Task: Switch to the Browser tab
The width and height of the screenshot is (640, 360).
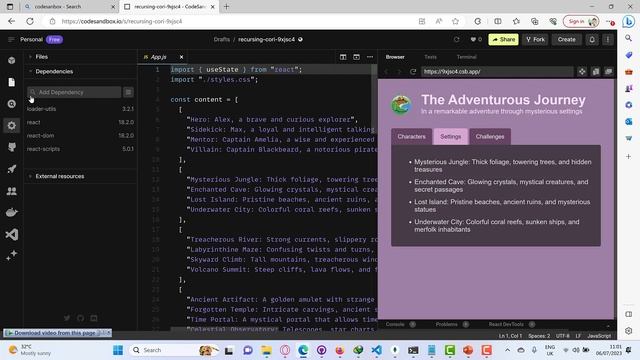Action: click(x=395, y=57)
